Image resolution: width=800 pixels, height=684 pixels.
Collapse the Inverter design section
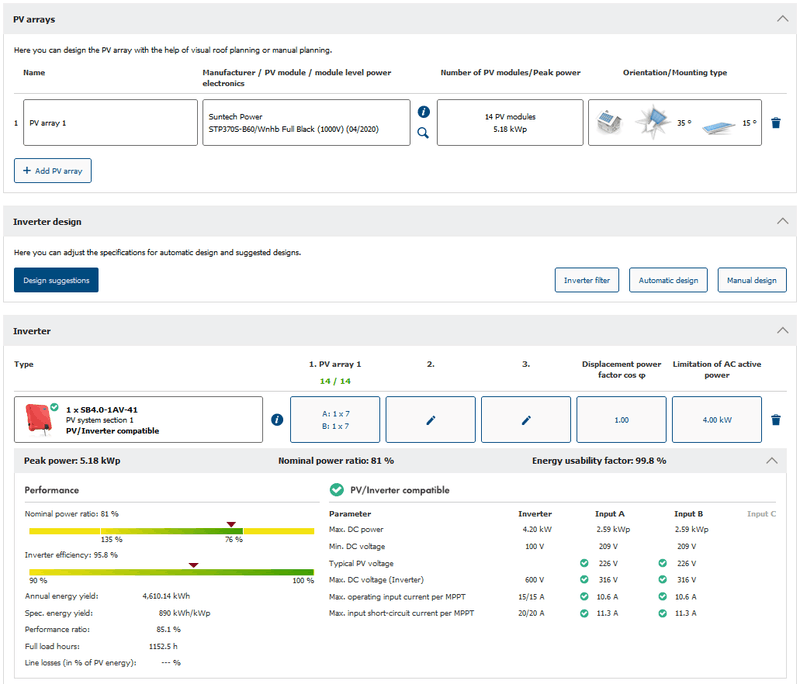point(782,221)
